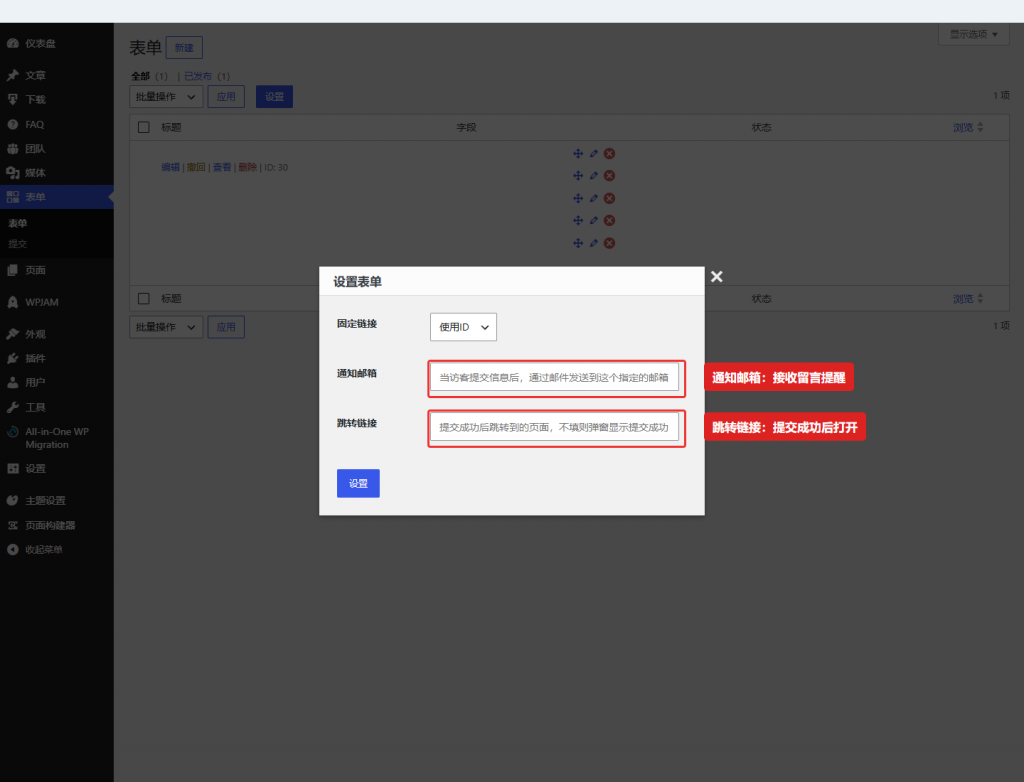
Task: Click pencil edit icon of topmost field row
Action: coord(594,154)
